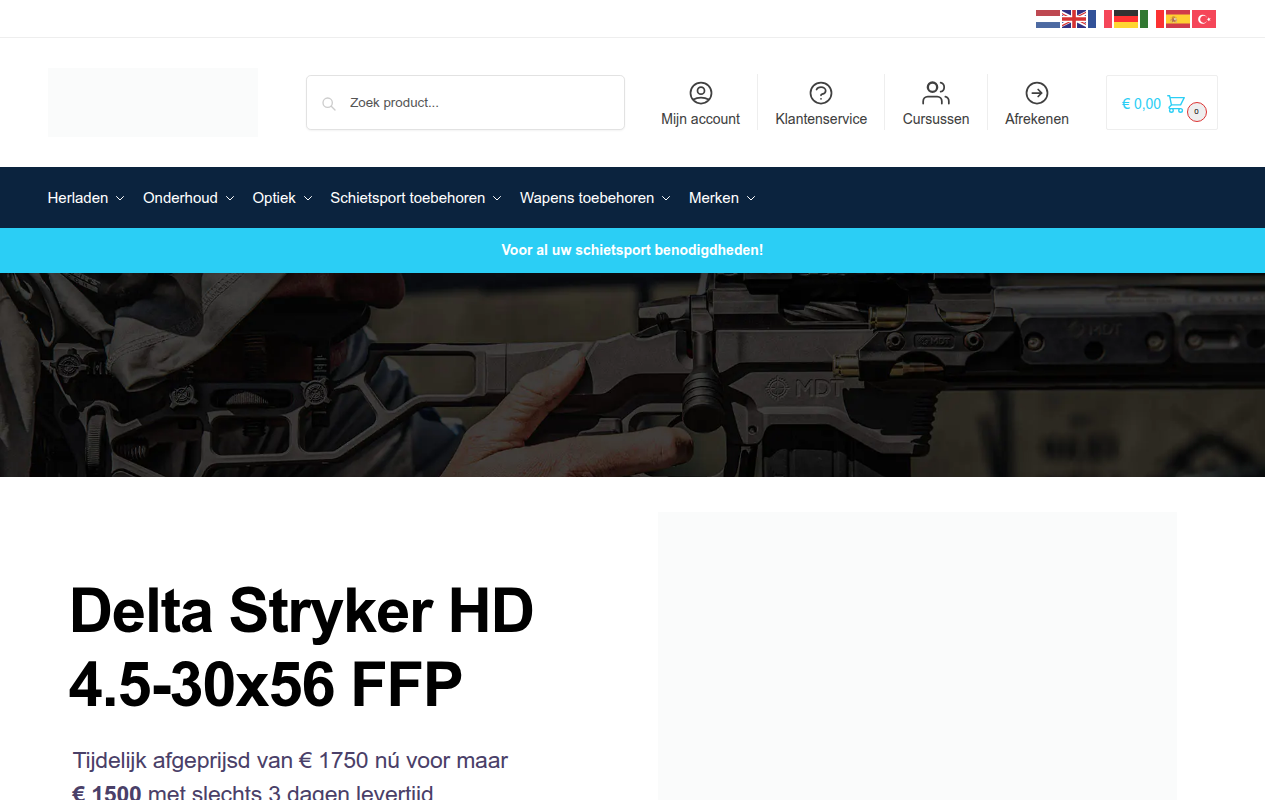The height and width of the screenshot is (800, 1280).
Task: Open the Wapens toebehoren menu
Action: (595, 198)
